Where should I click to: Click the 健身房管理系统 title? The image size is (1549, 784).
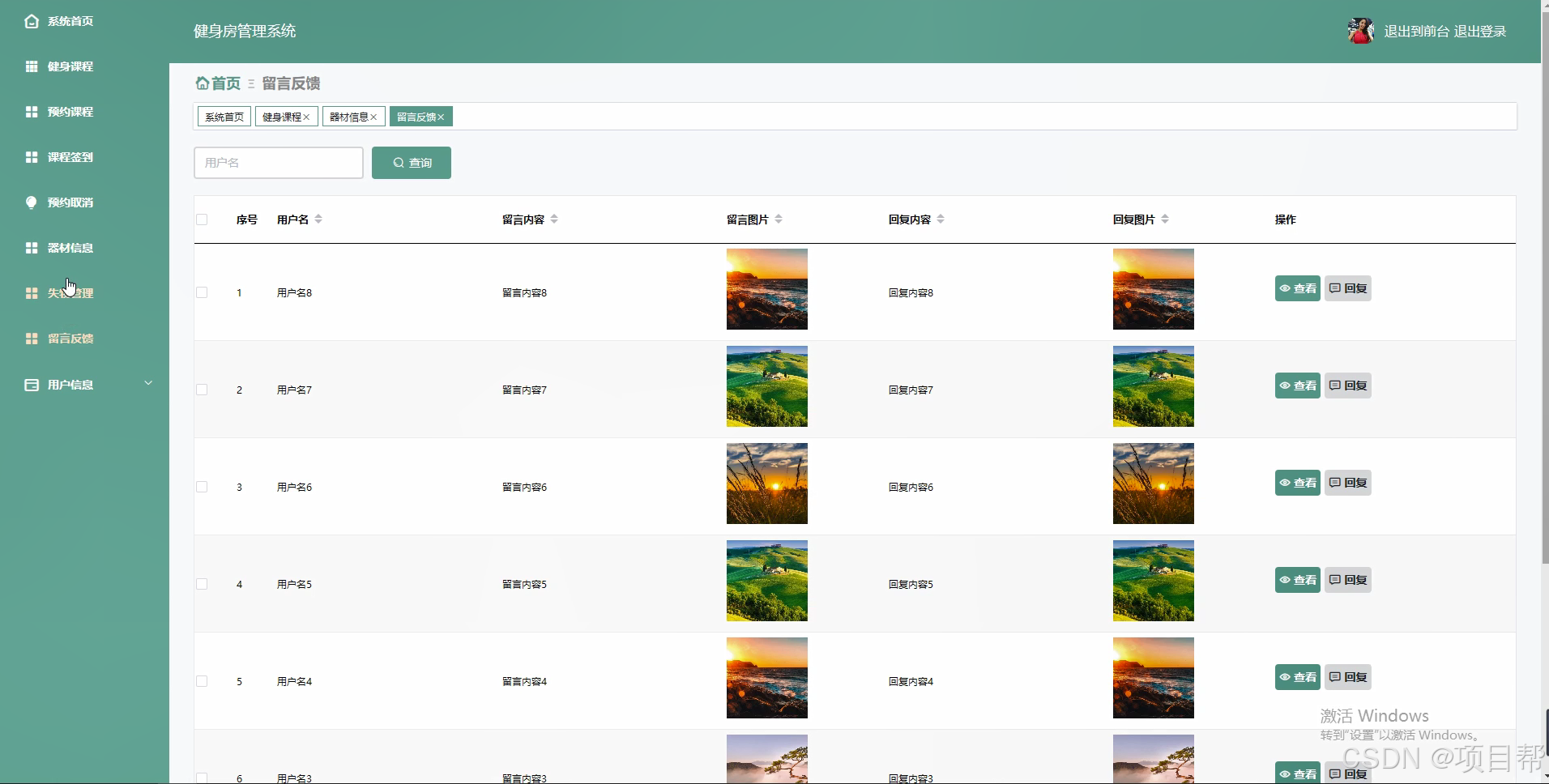(245, 31)
